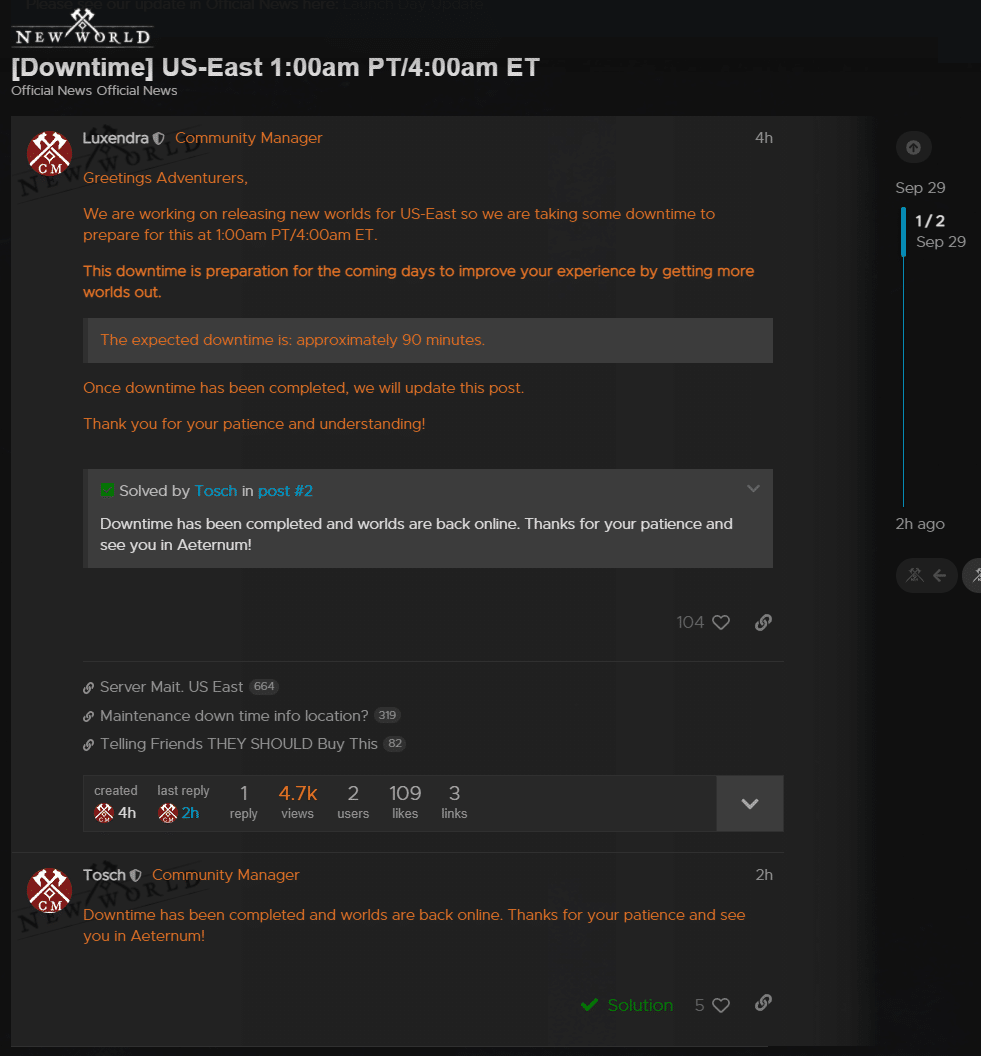Copy share link of Tosch's reply
The height and width of the screenshot is (1056, 981).
[763, 1003]
